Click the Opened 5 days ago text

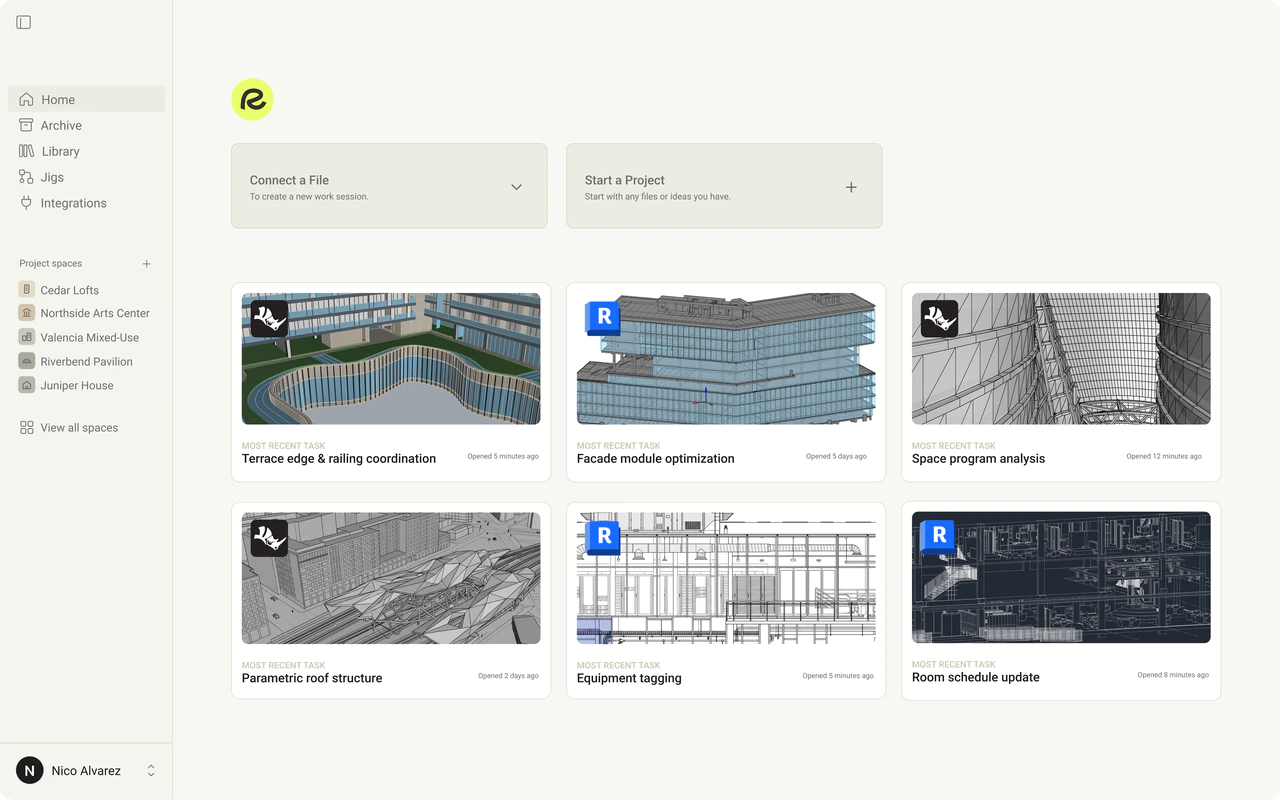(x=836, y=456)
